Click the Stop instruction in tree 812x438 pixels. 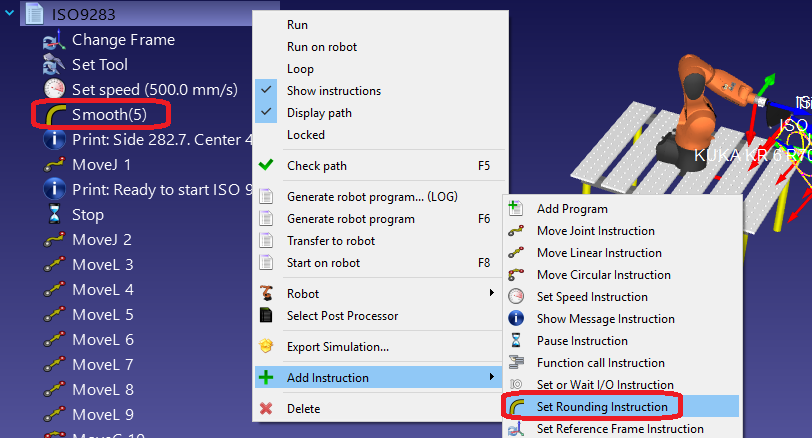point(87,215)
